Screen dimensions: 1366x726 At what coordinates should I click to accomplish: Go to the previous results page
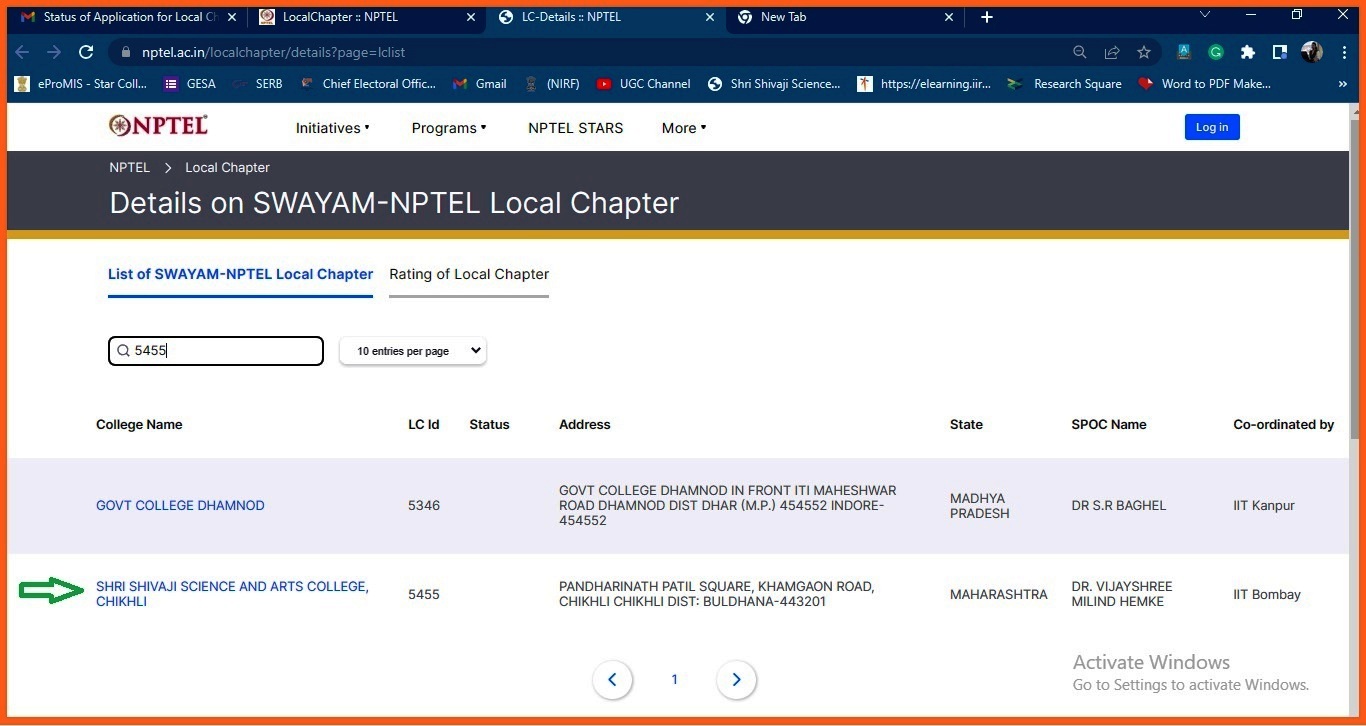(613, 680)
